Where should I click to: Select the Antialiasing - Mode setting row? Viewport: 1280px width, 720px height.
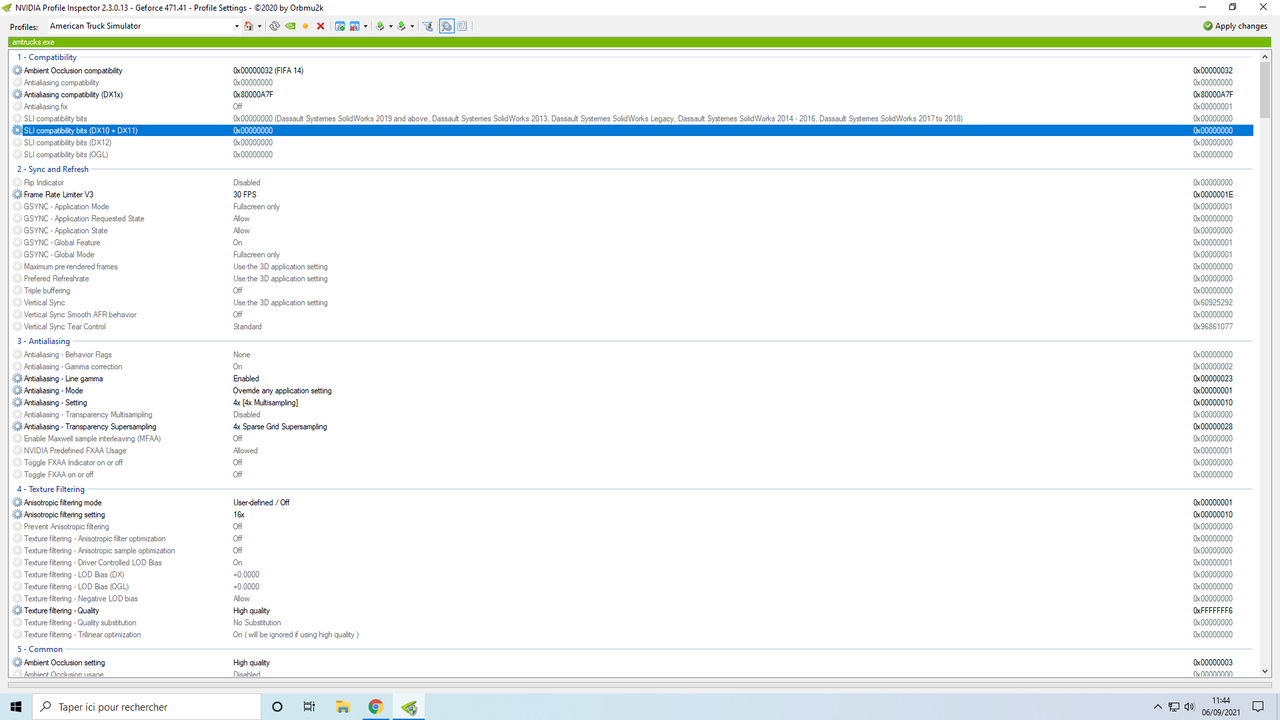pyautogui.click(x=633, y=391)
